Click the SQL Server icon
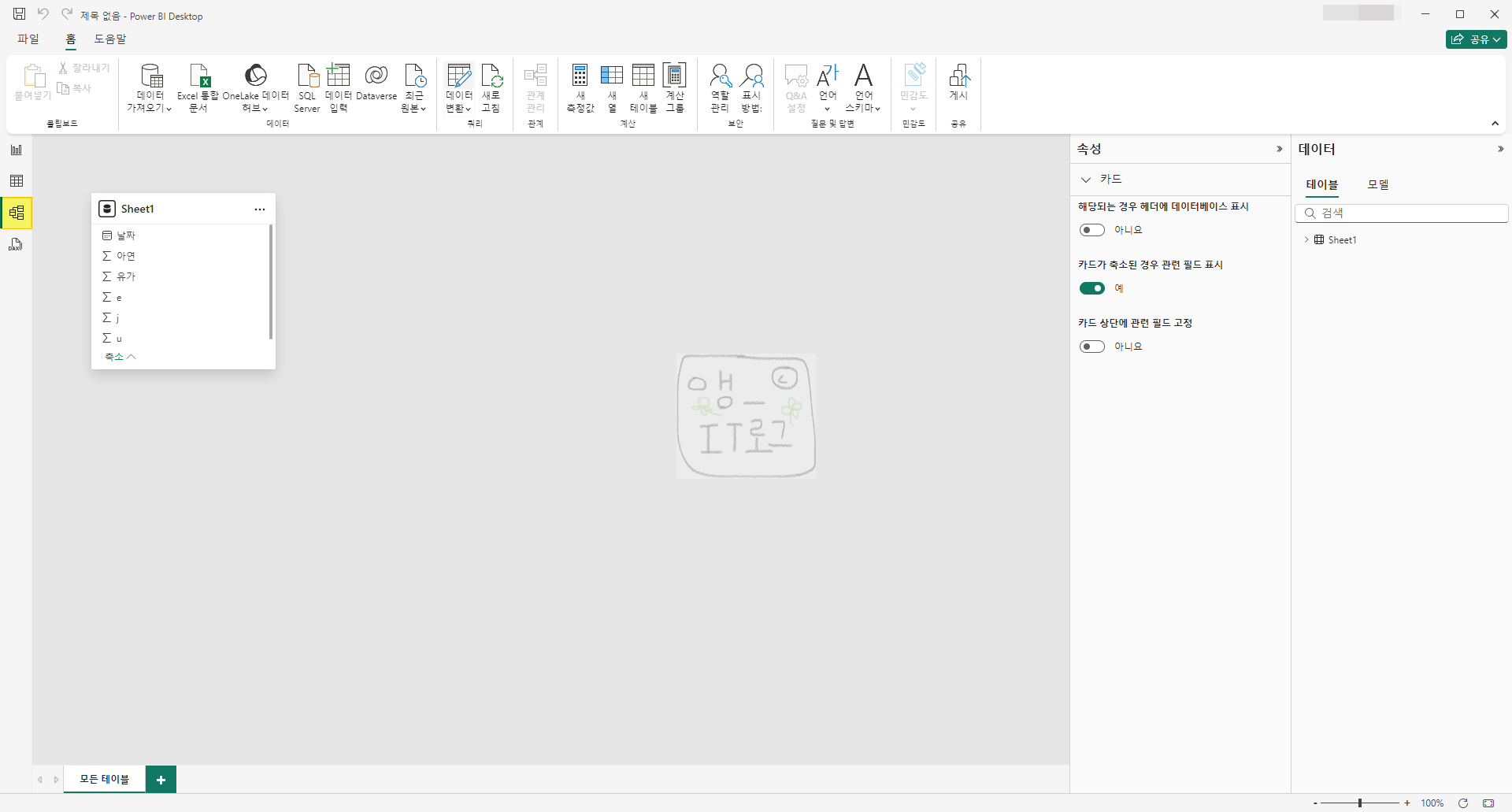Image resolution: width=1512 pixels, height=812 pixels. click(307, 88)
